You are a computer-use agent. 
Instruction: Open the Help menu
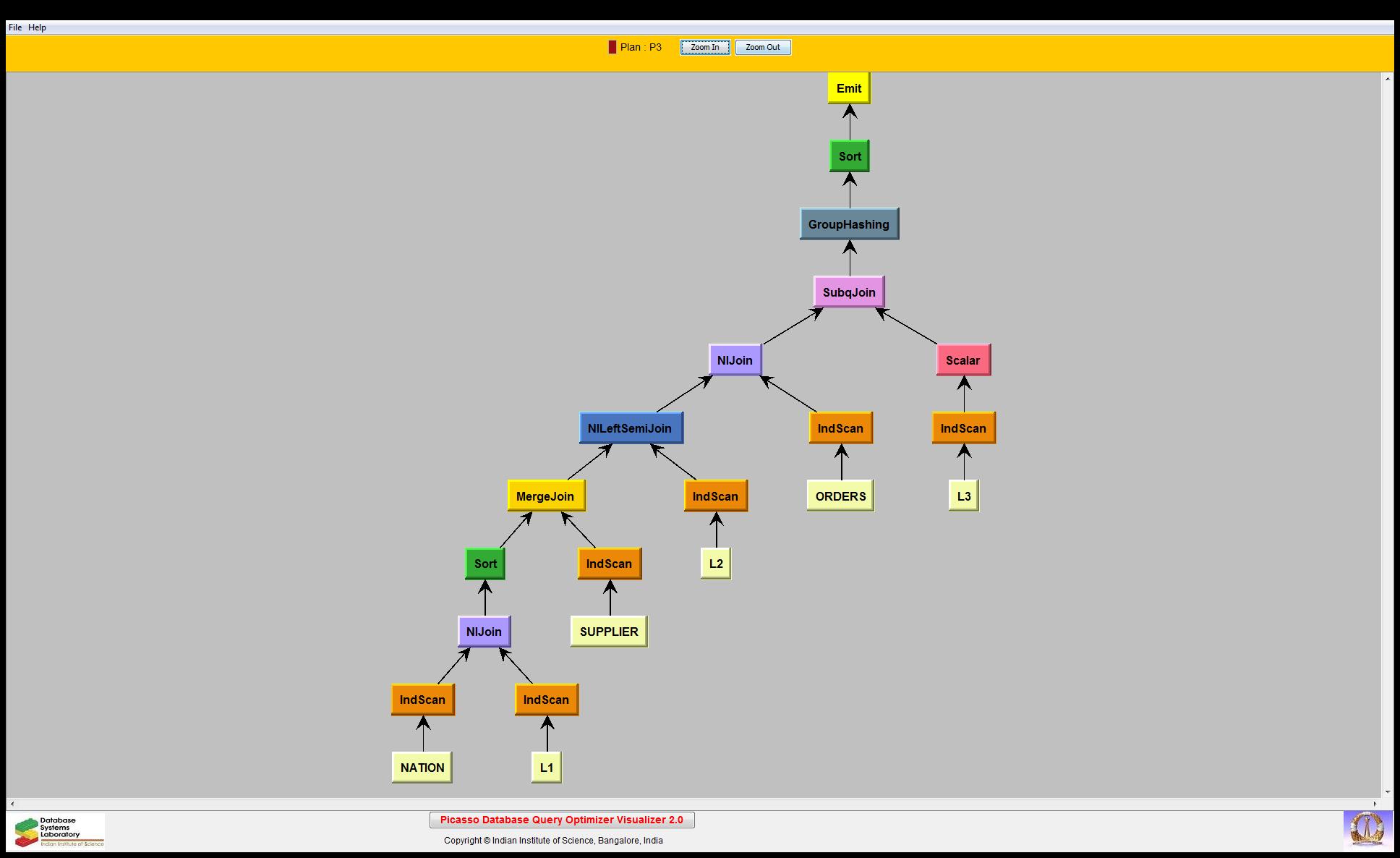coord(37,27)
